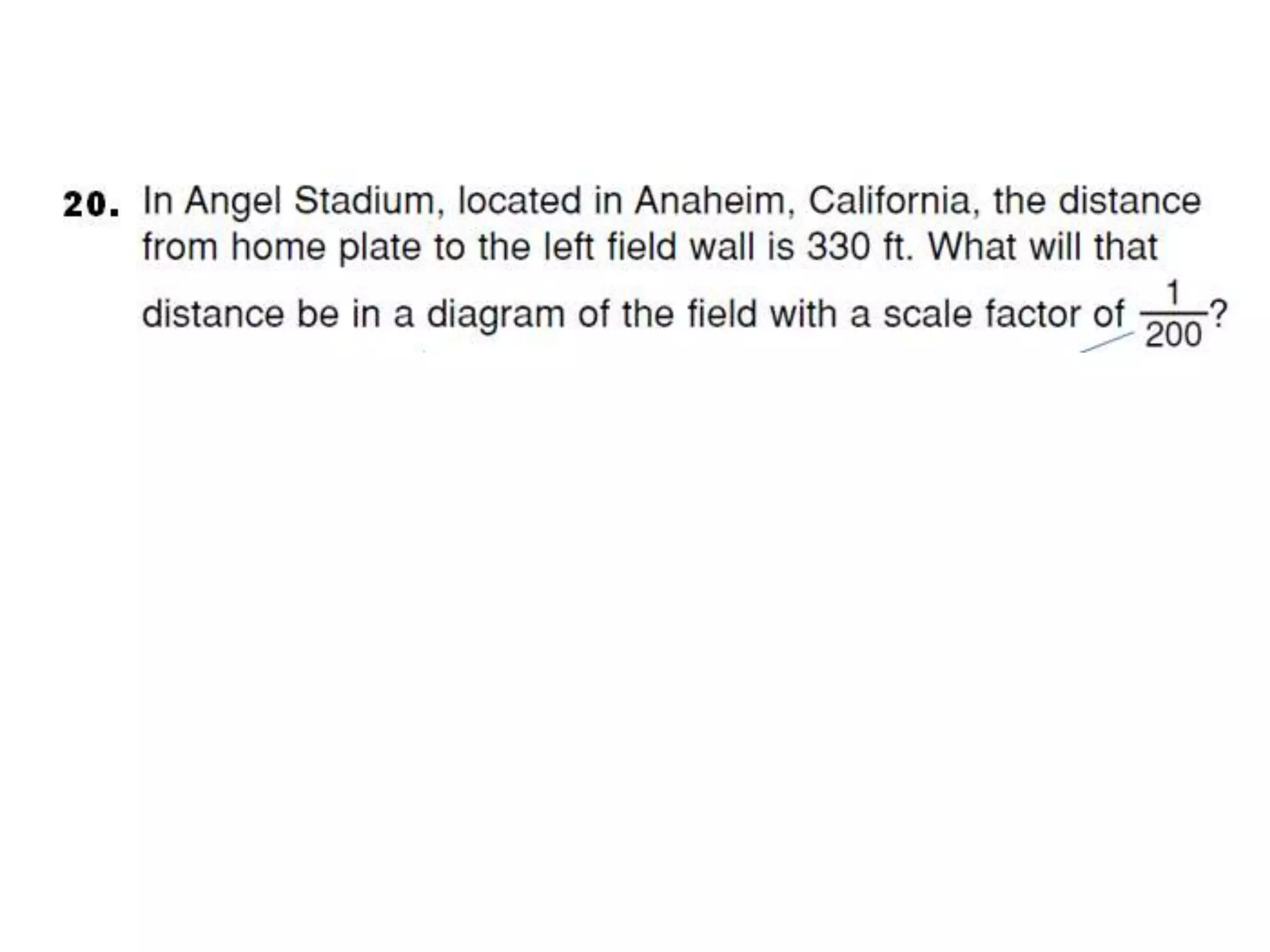
Task: Click the words "will that" ending the second line
Action: point(1093,246)
